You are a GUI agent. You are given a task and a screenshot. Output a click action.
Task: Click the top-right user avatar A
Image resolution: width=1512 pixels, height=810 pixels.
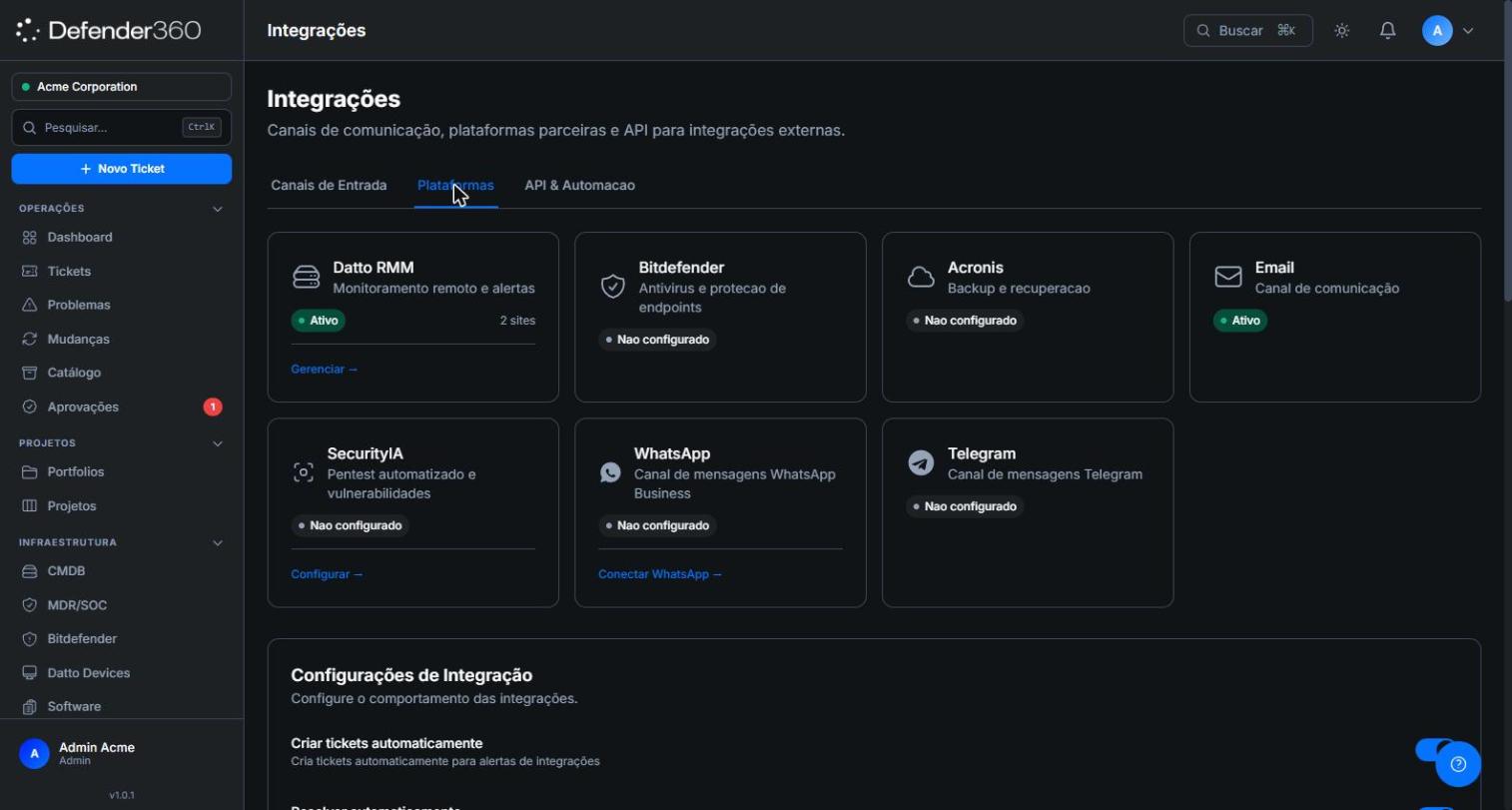click(1437, 31)
